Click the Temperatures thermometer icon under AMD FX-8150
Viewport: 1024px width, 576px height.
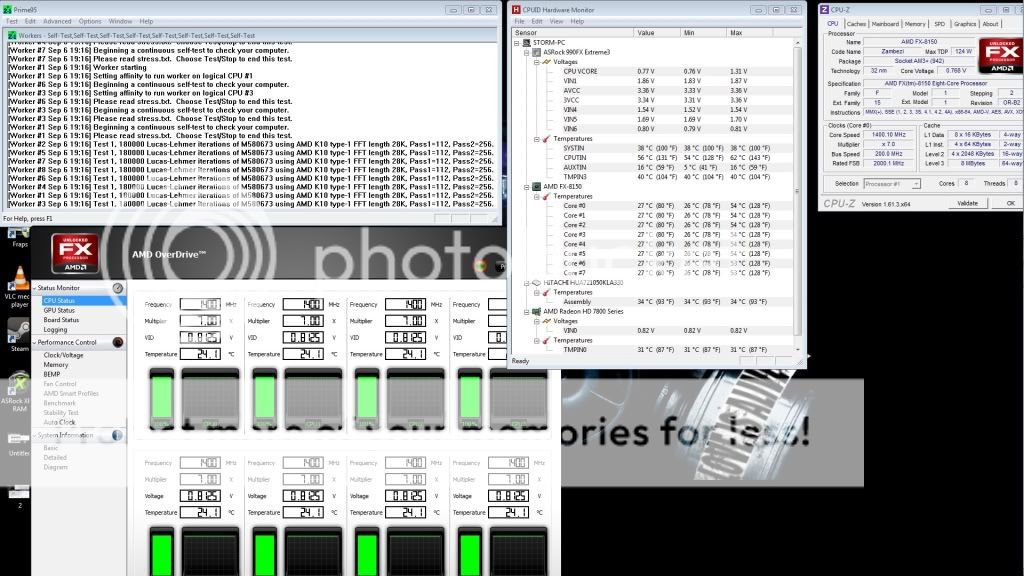547,197
